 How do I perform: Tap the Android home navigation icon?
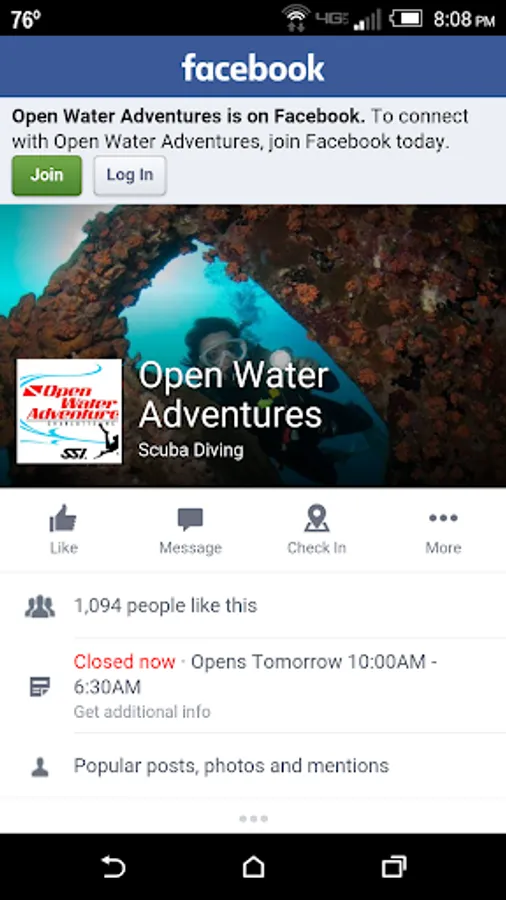tap(253, 867)
